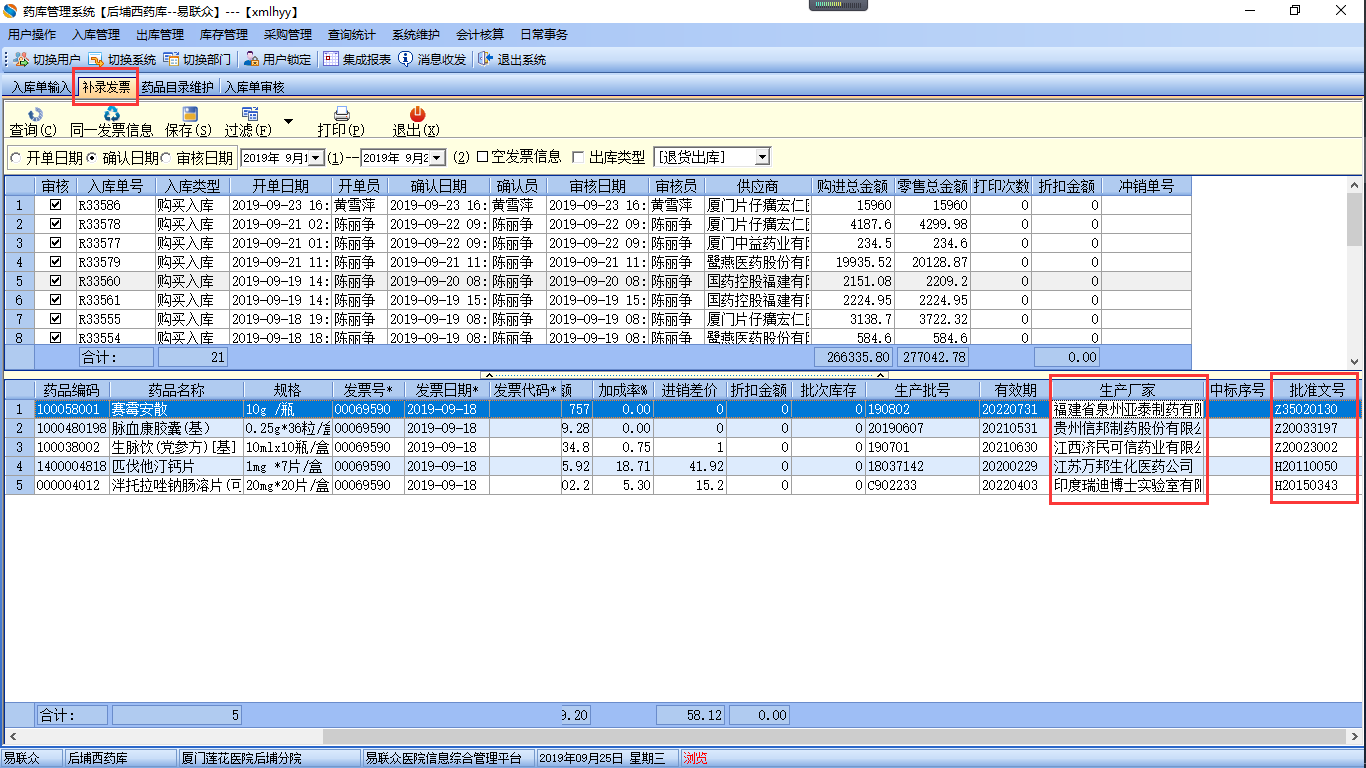This screenshot has width=1366, height=768.
Task: Enable the 空发票信息 checkbox
Action: (482, 157)
